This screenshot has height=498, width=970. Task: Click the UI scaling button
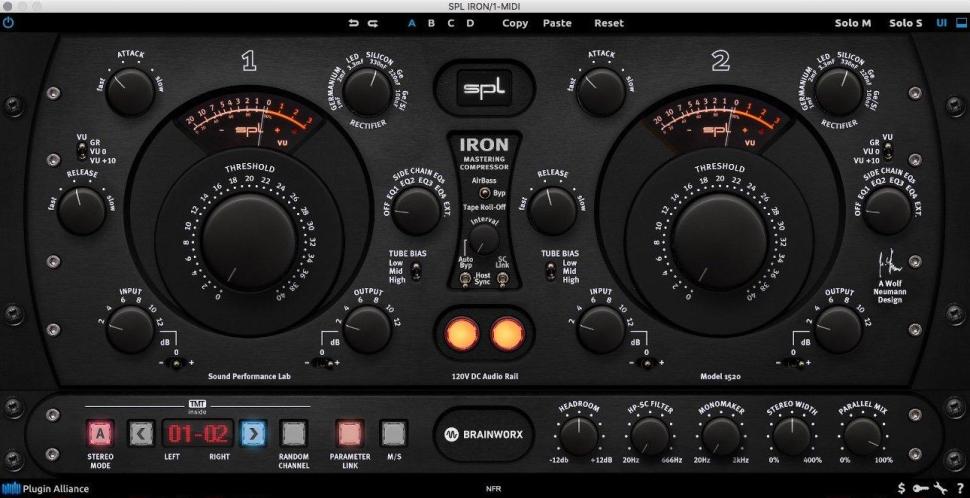[x=942, y=24]
